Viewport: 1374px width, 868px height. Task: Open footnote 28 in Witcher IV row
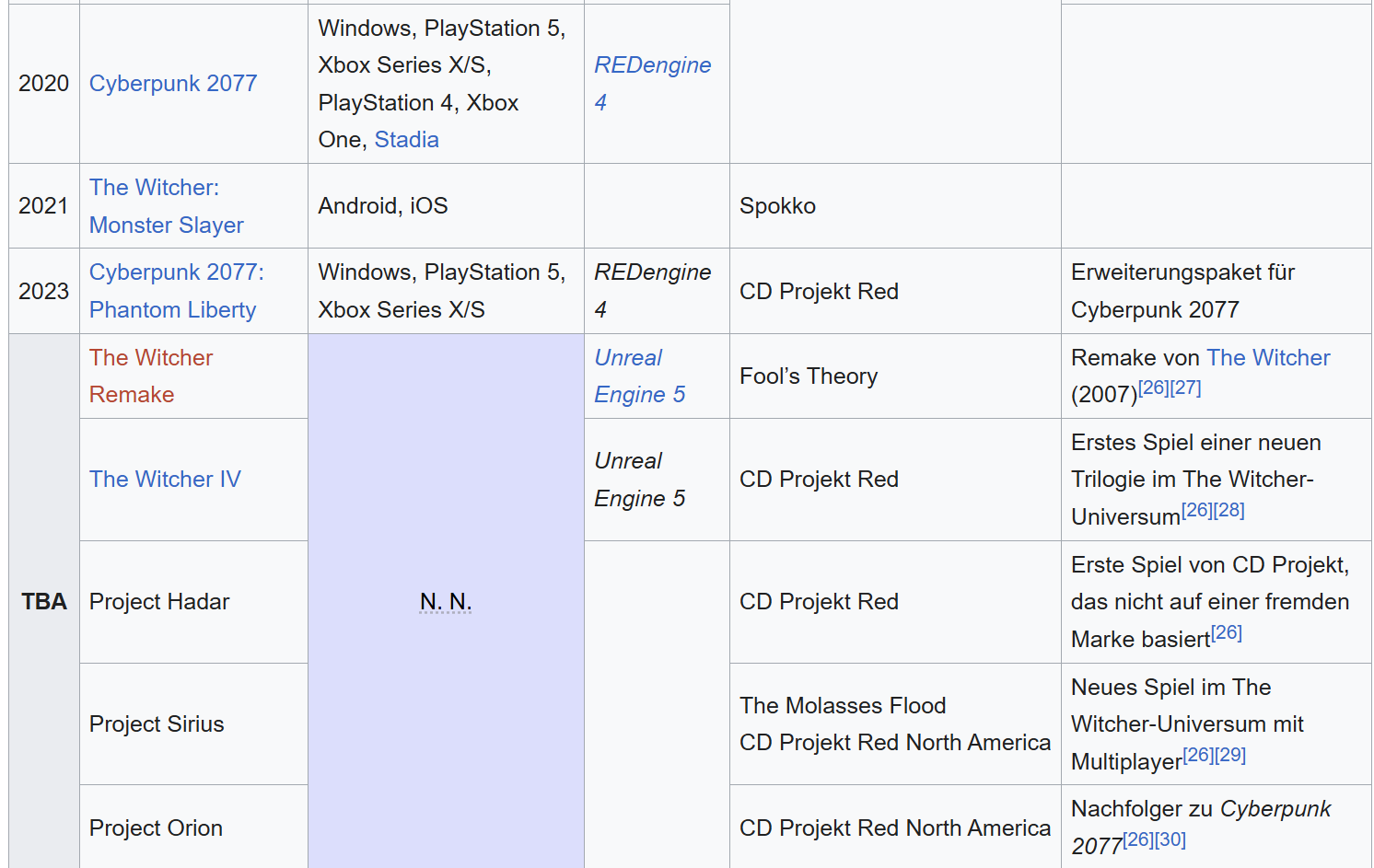click(1229, 510)
